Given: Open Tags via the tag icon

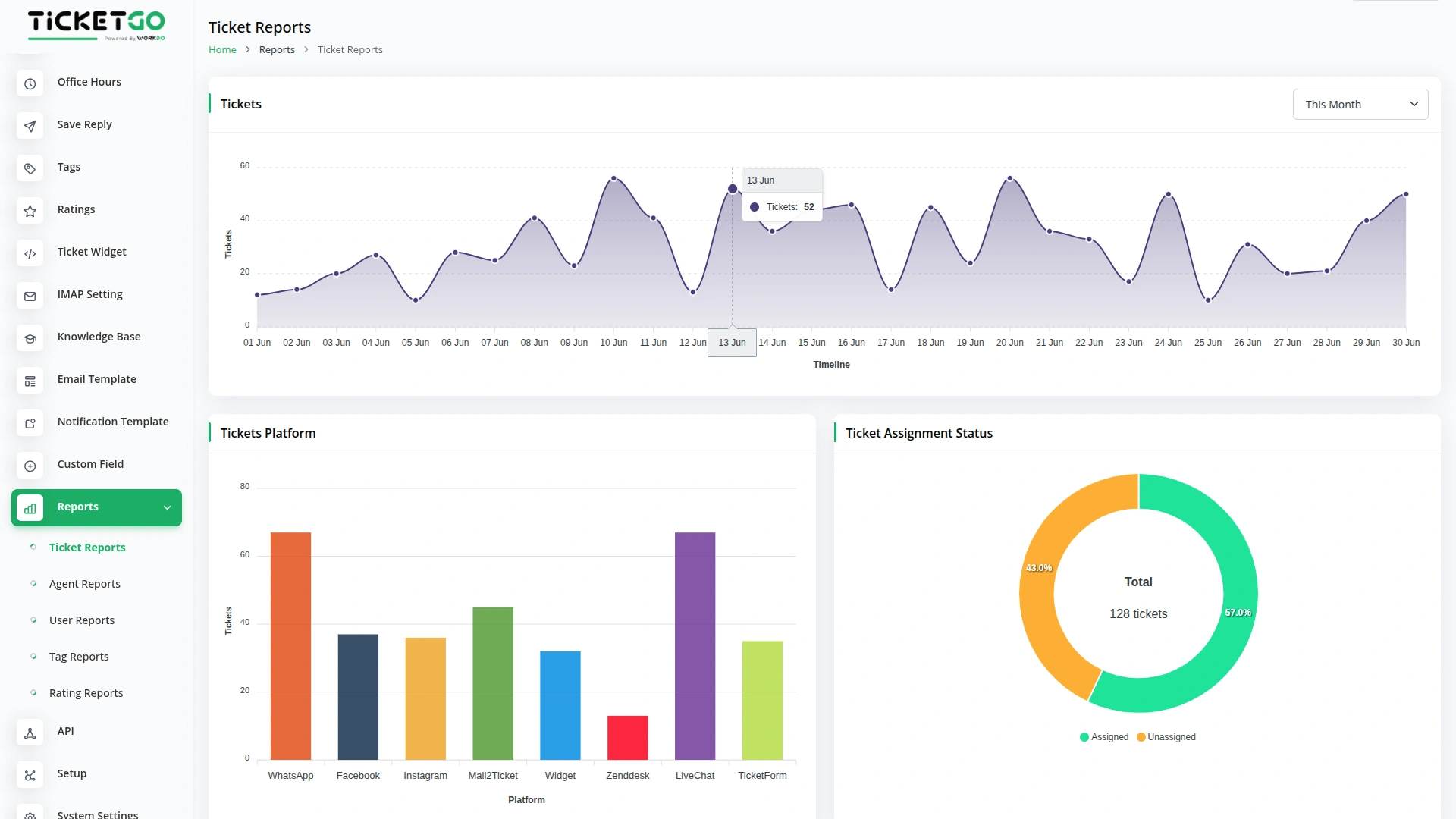Looking at the screenshot, I should [x=30, y=168].
